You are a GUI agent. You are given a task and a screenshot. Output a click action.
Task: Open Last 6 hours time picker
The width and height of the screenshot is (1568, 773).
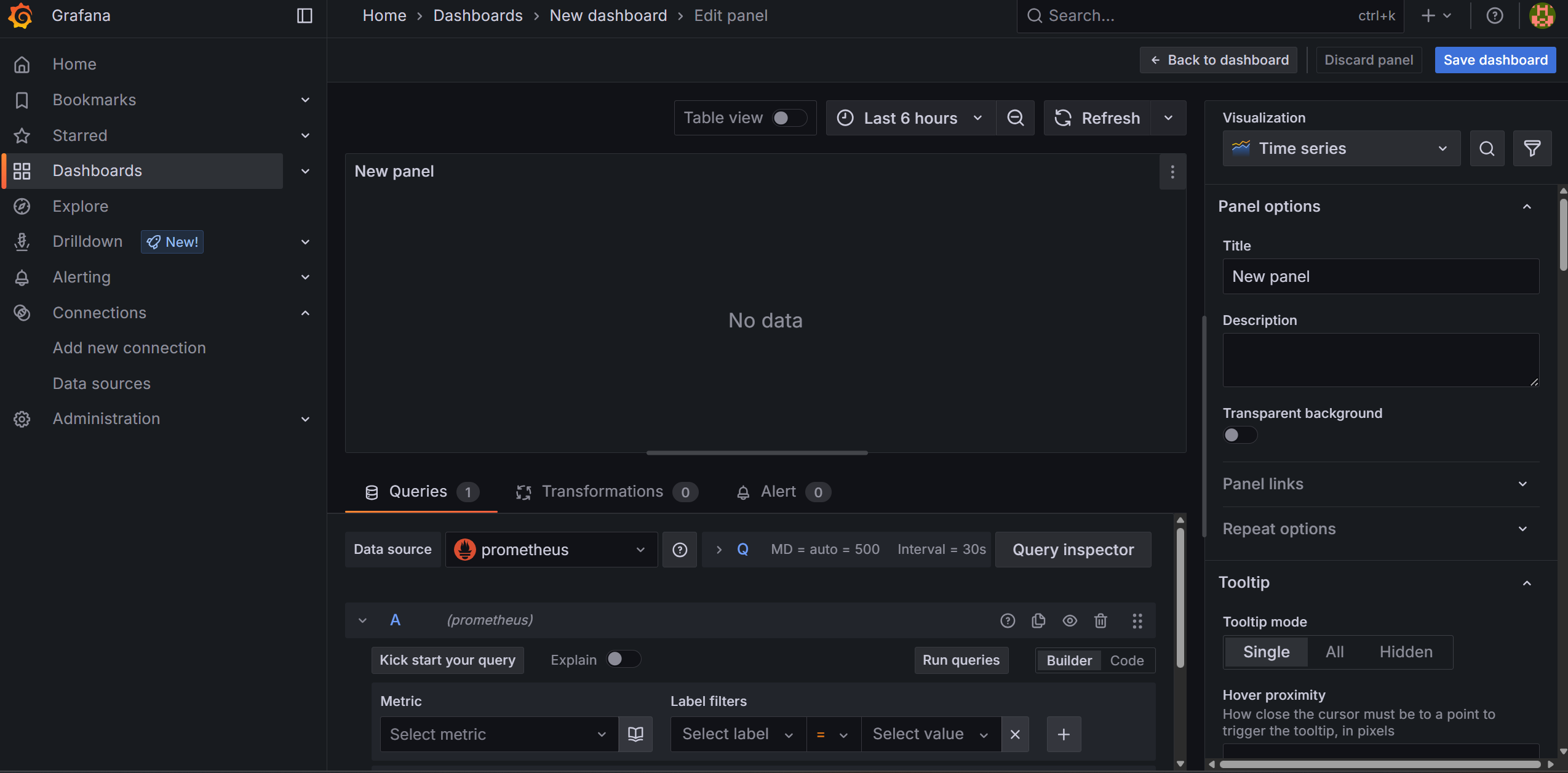[x=910, y=118]
